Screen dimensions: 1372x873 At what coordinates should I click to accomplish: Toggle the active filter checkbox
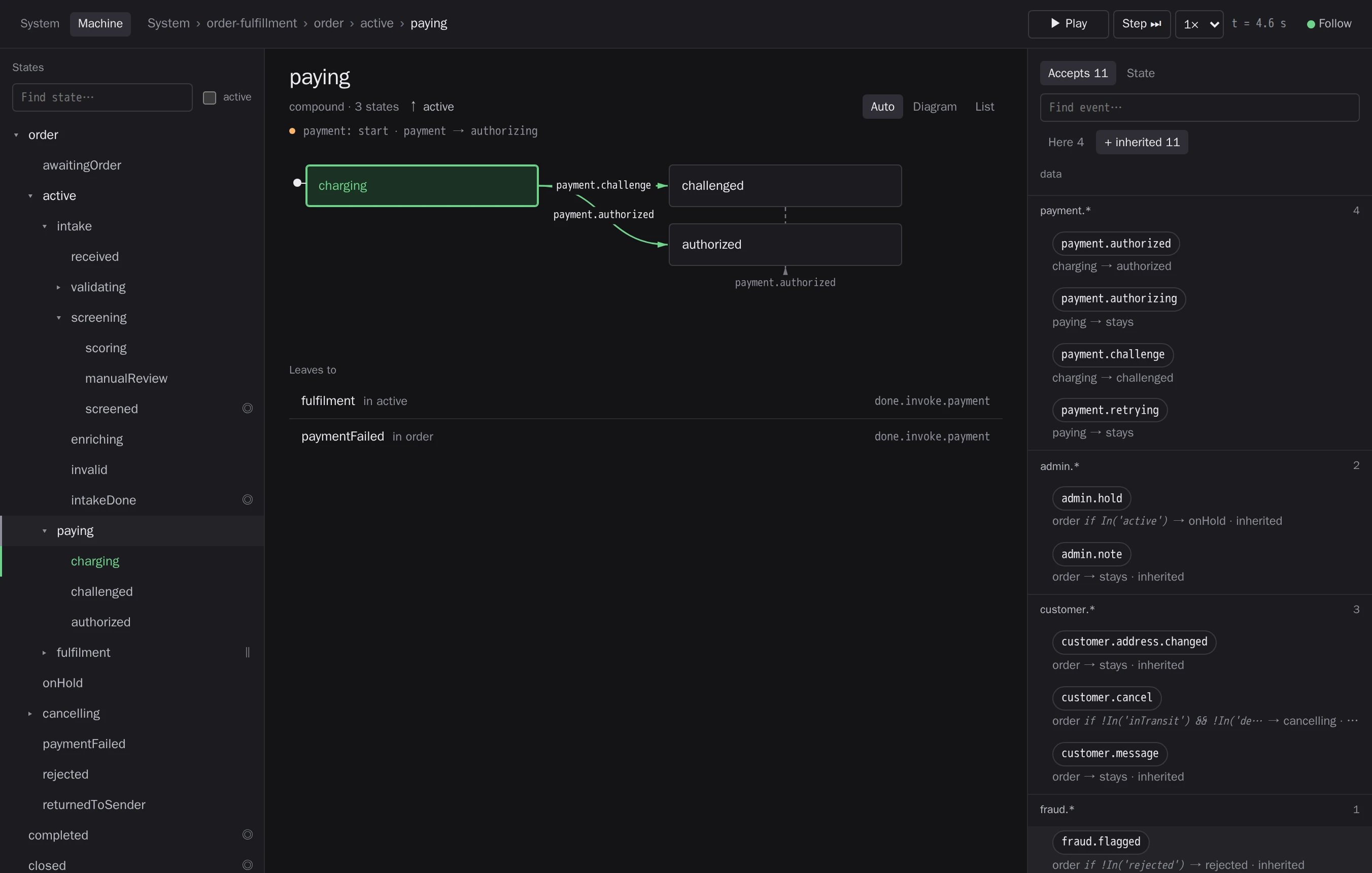210,97
